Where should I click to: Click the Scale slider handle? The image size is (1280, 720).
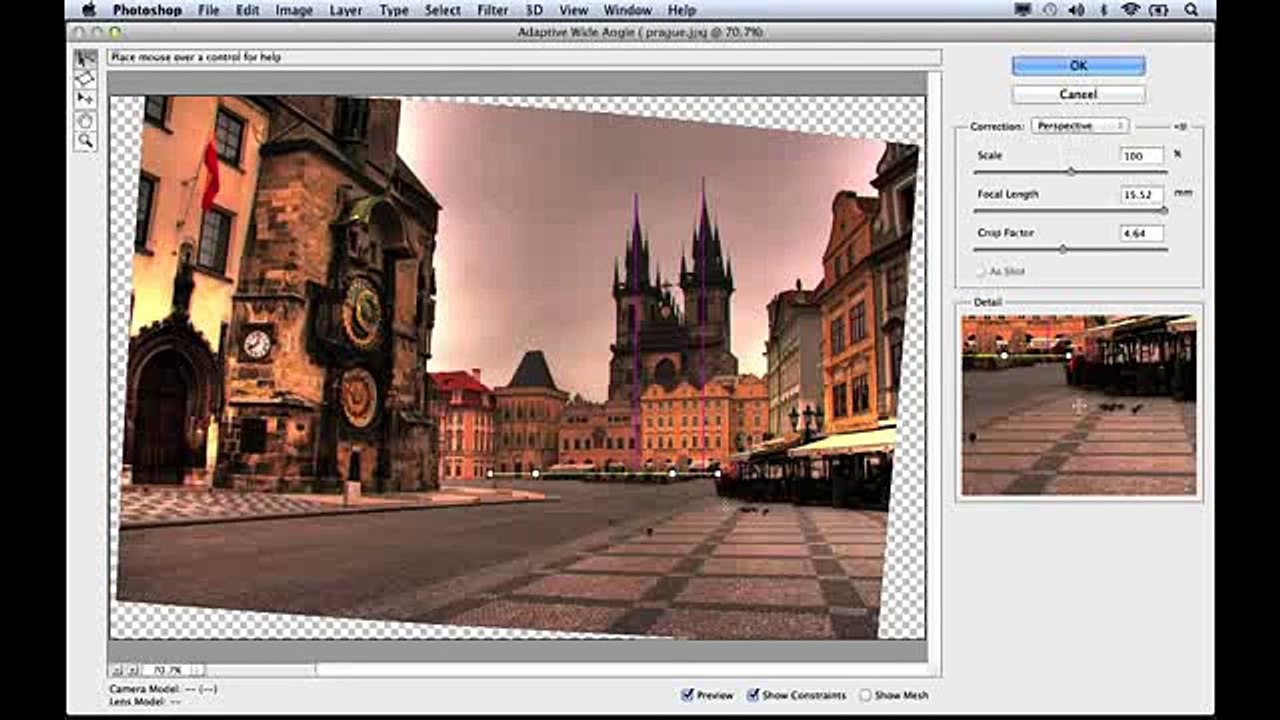click(x=1070, y=172)
